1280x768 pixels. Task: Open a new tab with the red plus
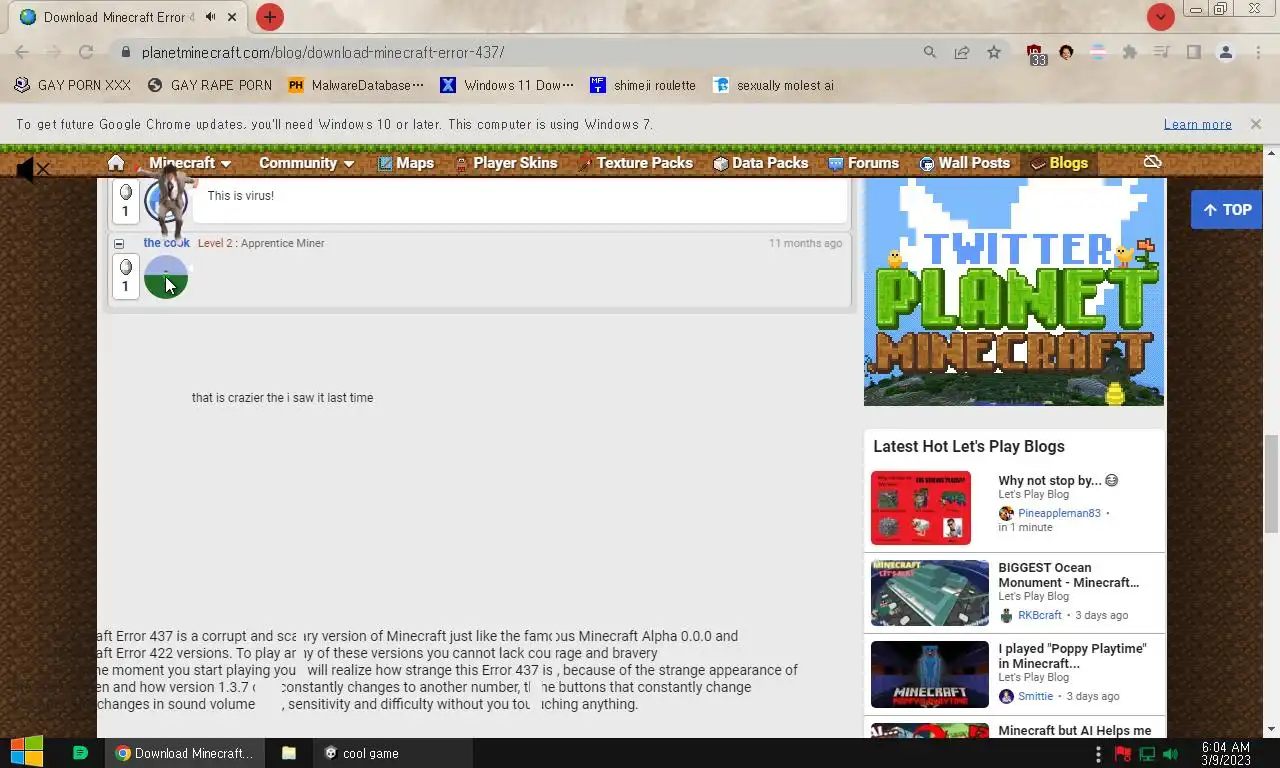click(x=270, y=17)
